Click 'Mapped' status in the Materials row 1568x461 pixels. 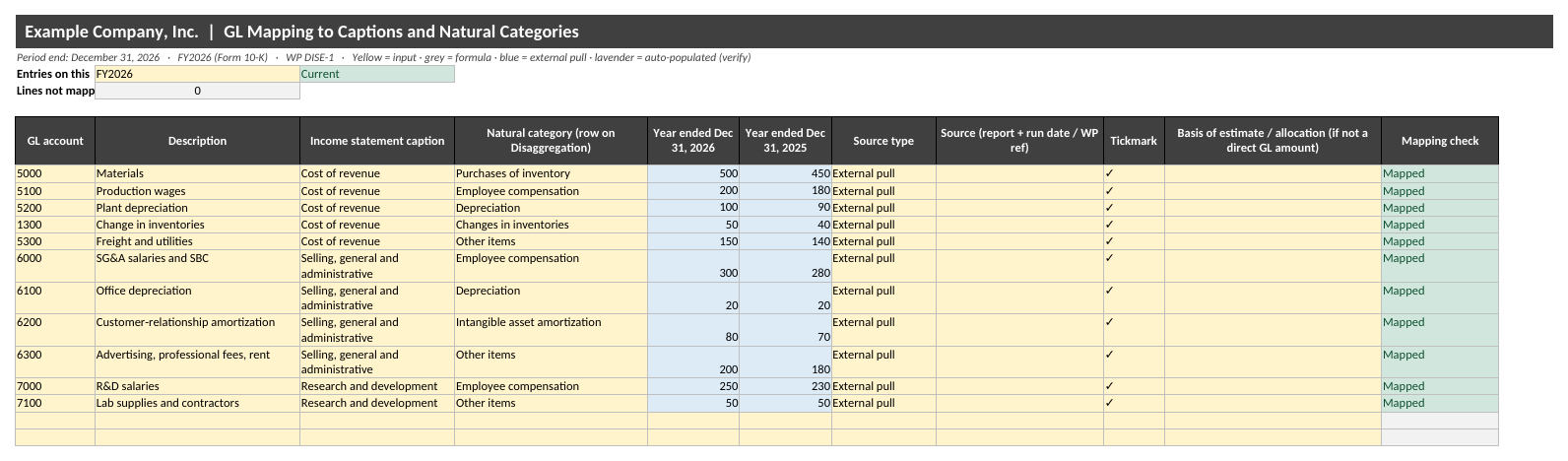[1440, 173]
